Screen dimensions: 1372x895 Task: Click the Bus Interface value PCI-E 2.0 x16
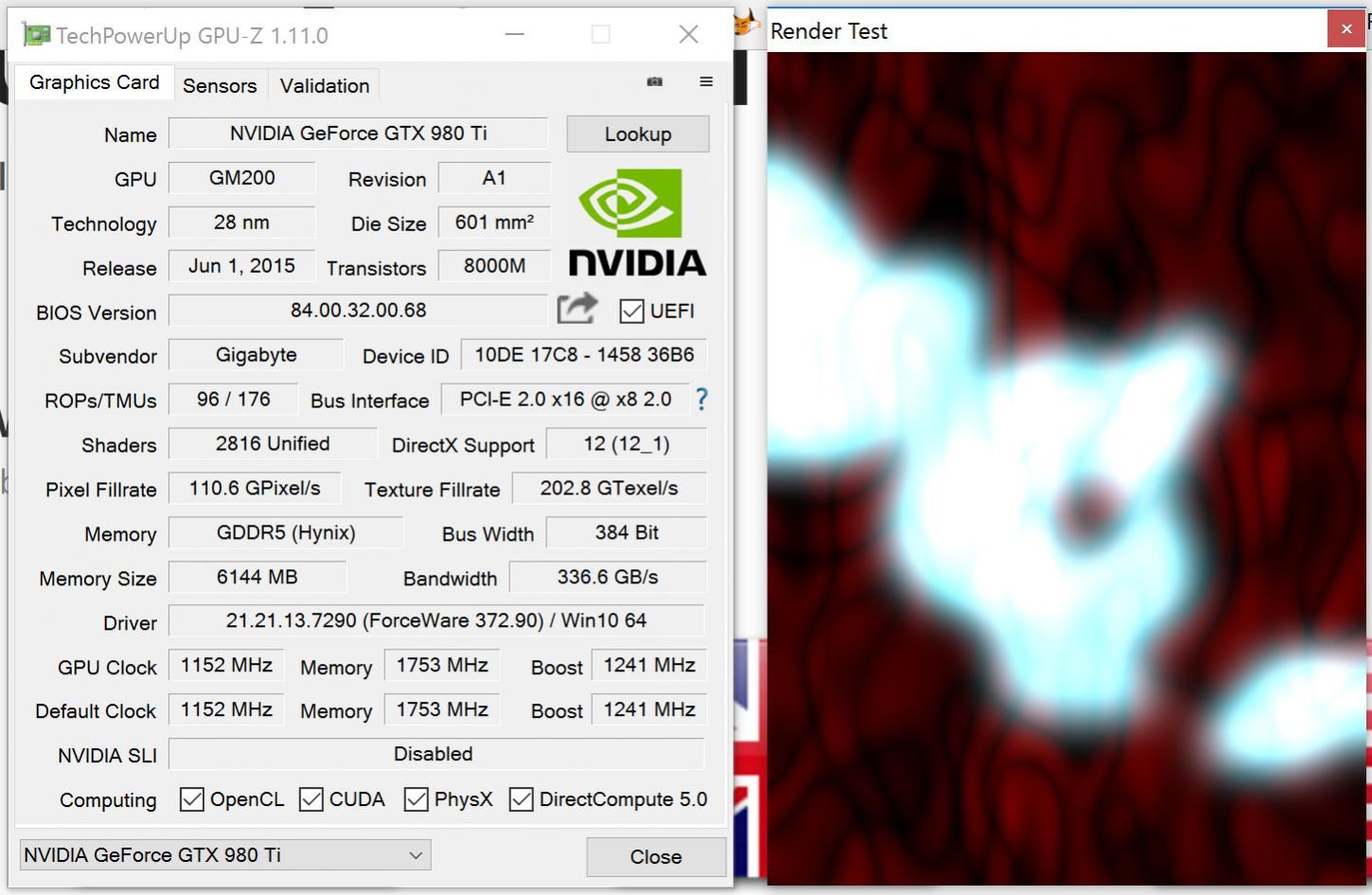[565, 400]
